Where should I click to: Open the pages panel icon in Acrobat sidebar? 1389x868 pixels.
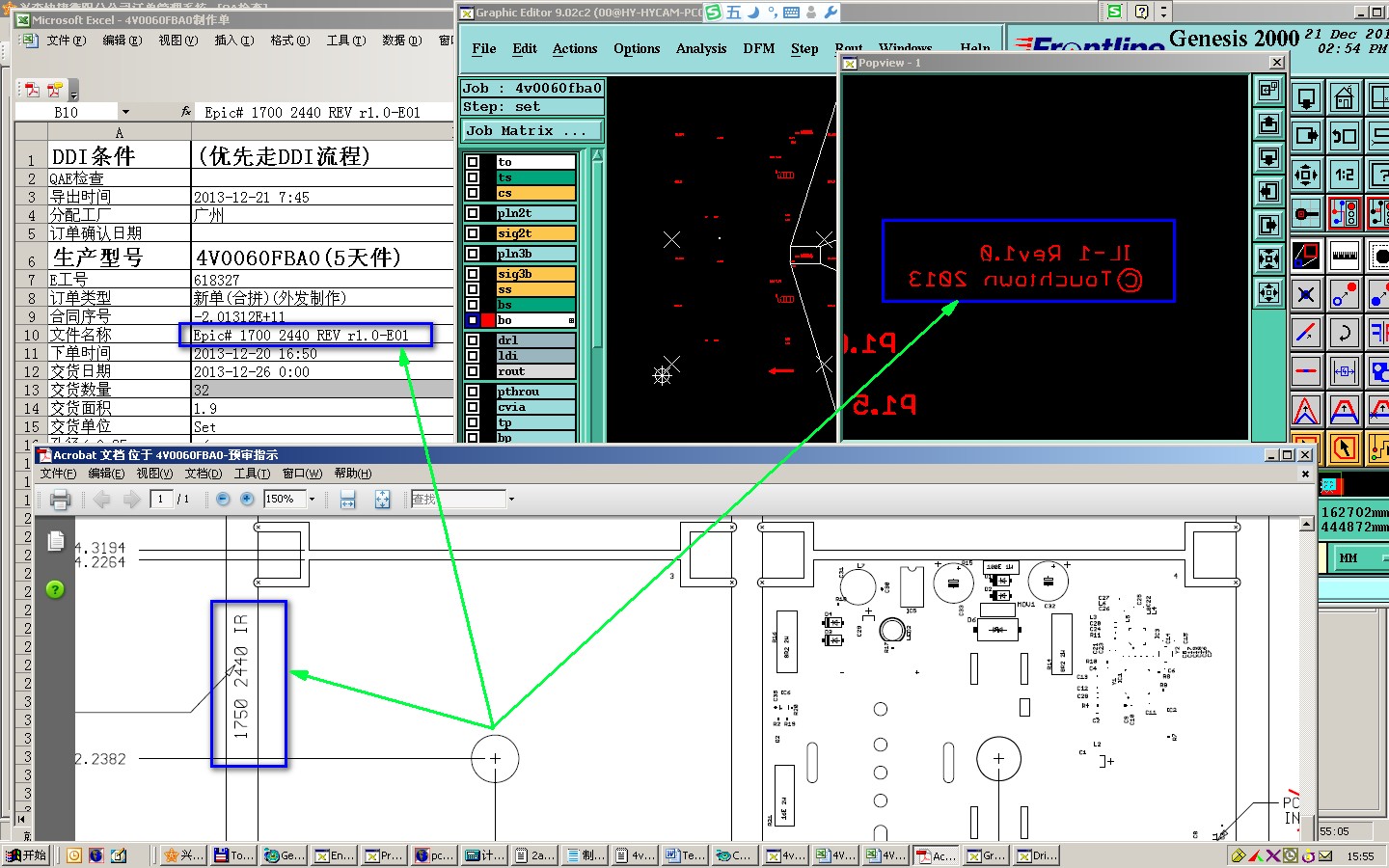point(56,542)
